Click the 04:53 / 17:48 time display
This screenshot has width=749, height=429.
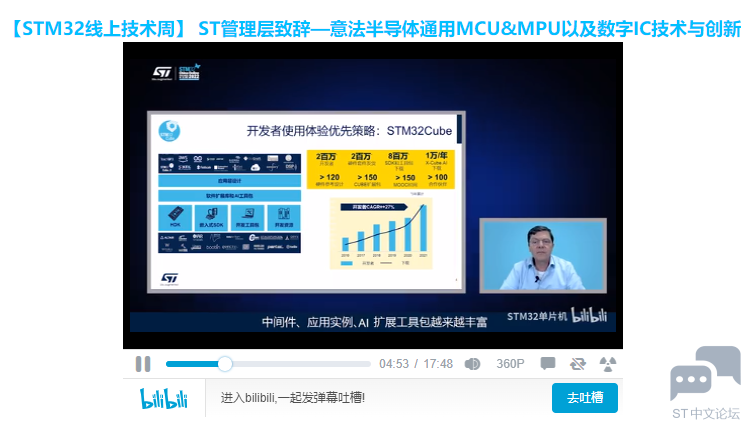(416, 364)
